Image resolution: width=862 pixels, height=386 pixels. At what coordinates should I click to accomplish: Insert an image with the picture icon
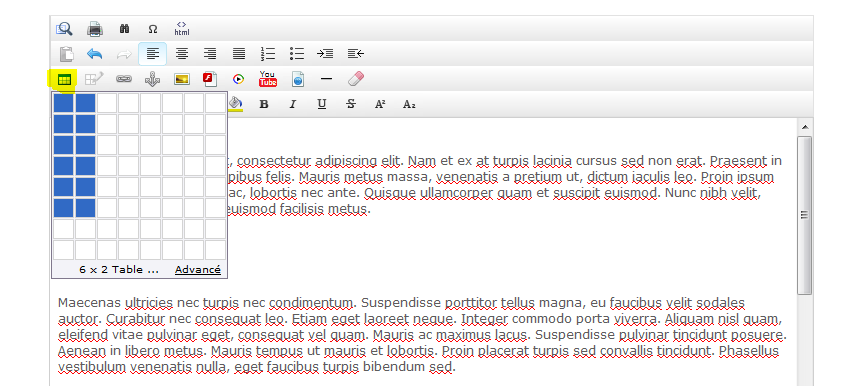click(x=181, y=79)
